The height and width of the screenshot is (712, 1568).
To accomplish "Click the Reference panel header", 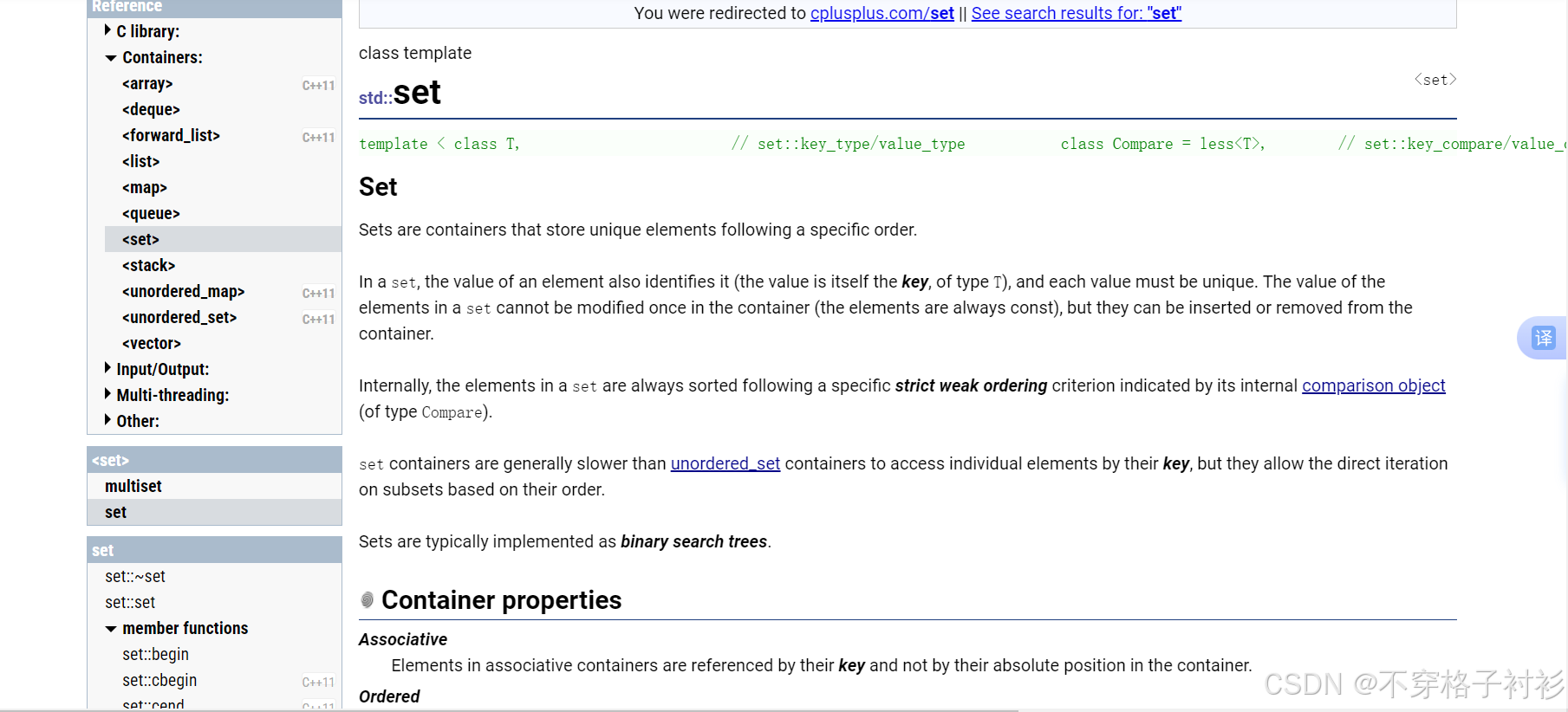I will pyautogui.click(x=214, y=7).
